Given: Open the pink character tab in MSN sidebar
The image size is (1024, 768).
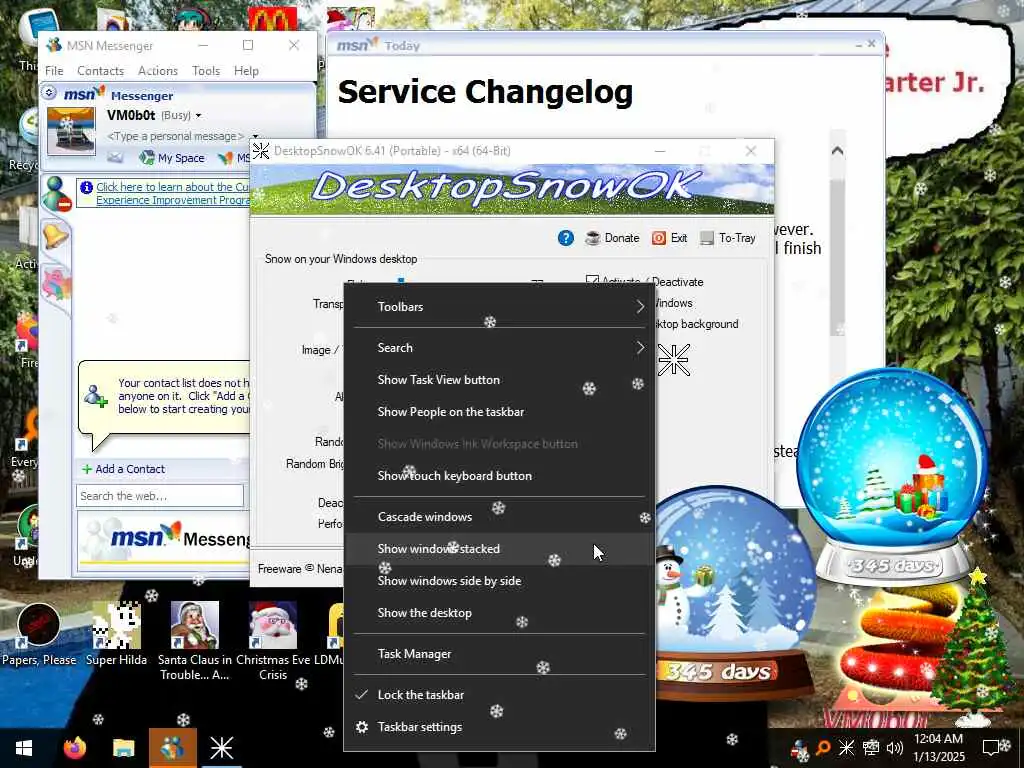Looking at the screenshot, I should 57,284.
